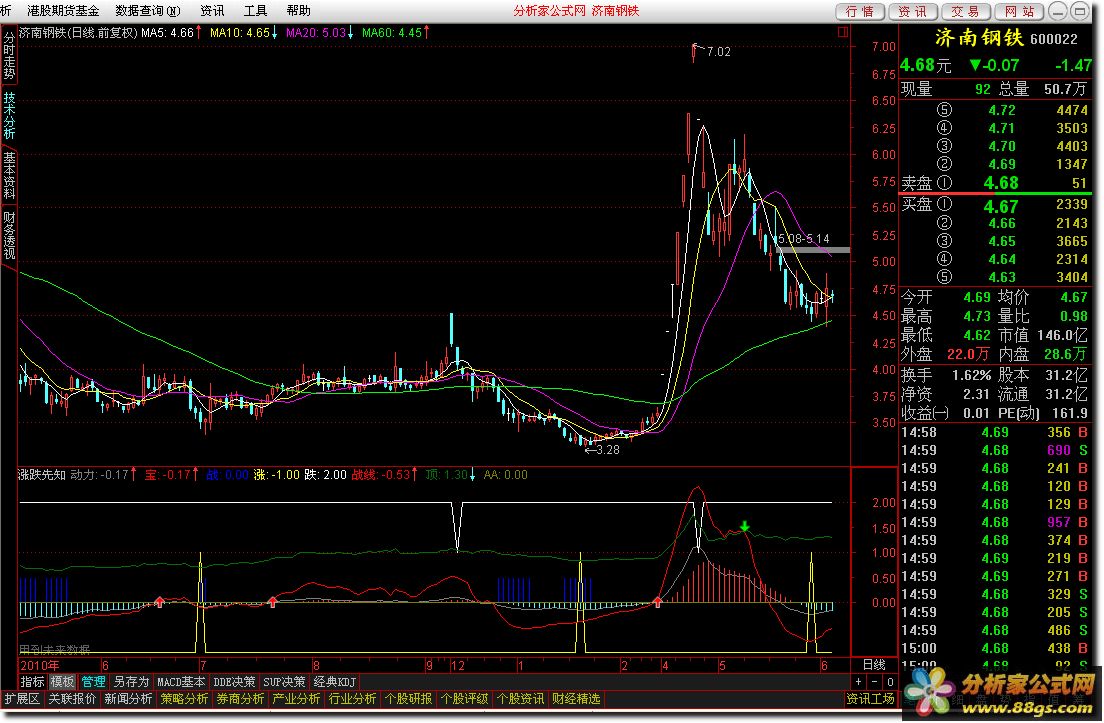Open the 港股期货基金 menu
This screenshot has width=1104, height=723.
(63, 11)
